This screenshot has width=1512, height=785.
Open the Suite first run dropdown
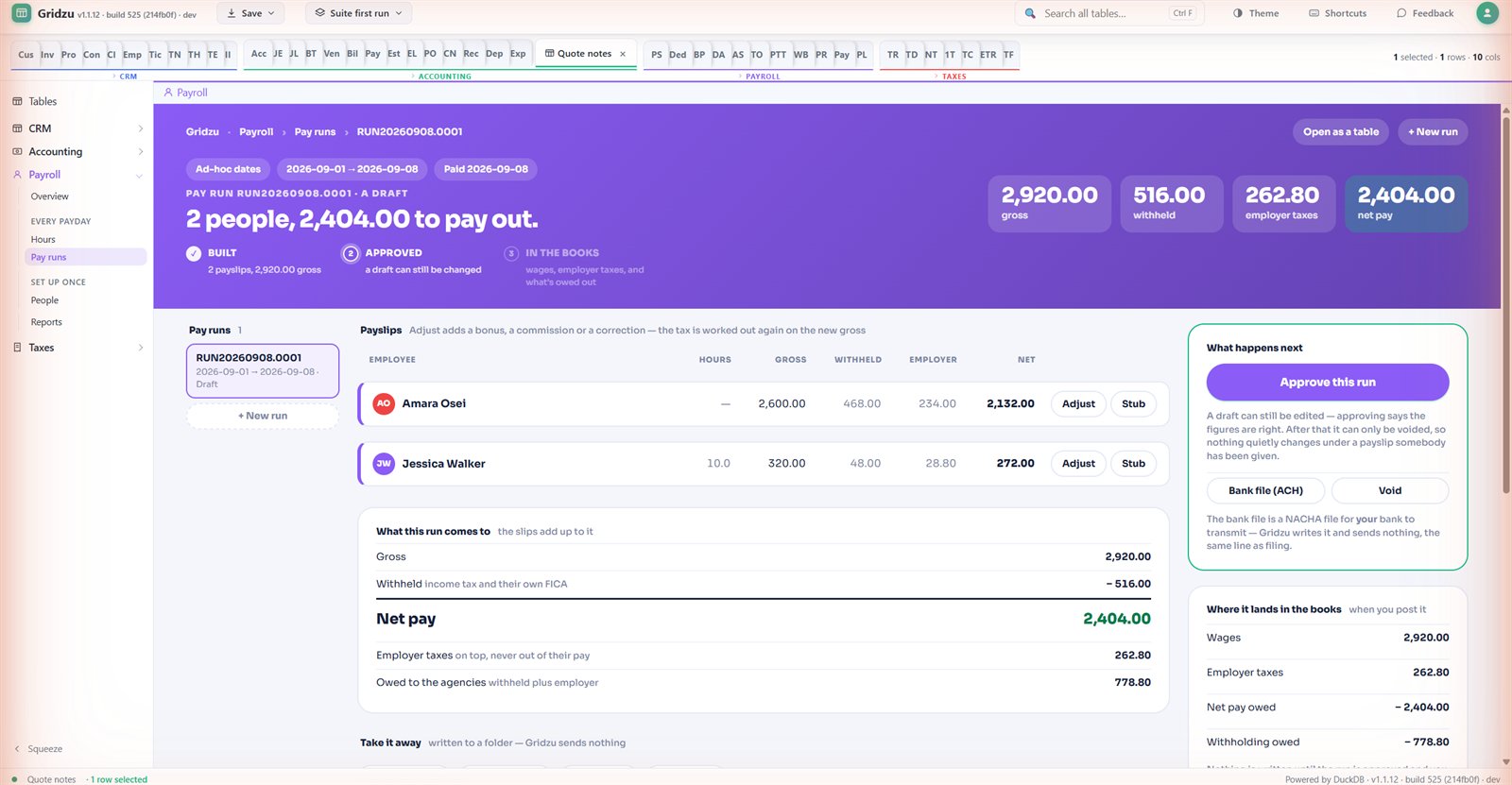pos(358,13)
